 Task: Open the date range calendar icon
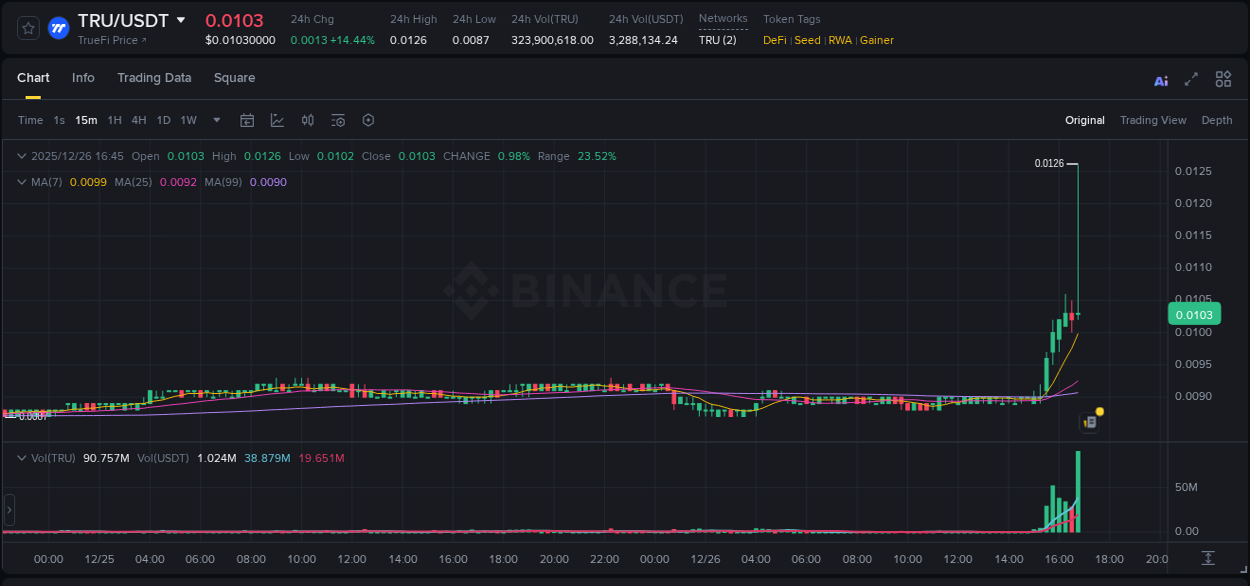[247, 120]
